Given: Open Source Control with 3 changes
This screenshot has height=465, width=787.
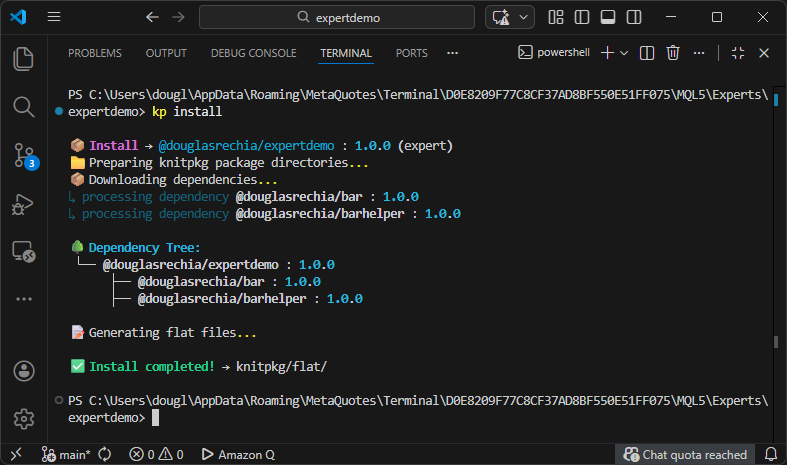Looking at the screenshot, I should [x=24, y=155].
